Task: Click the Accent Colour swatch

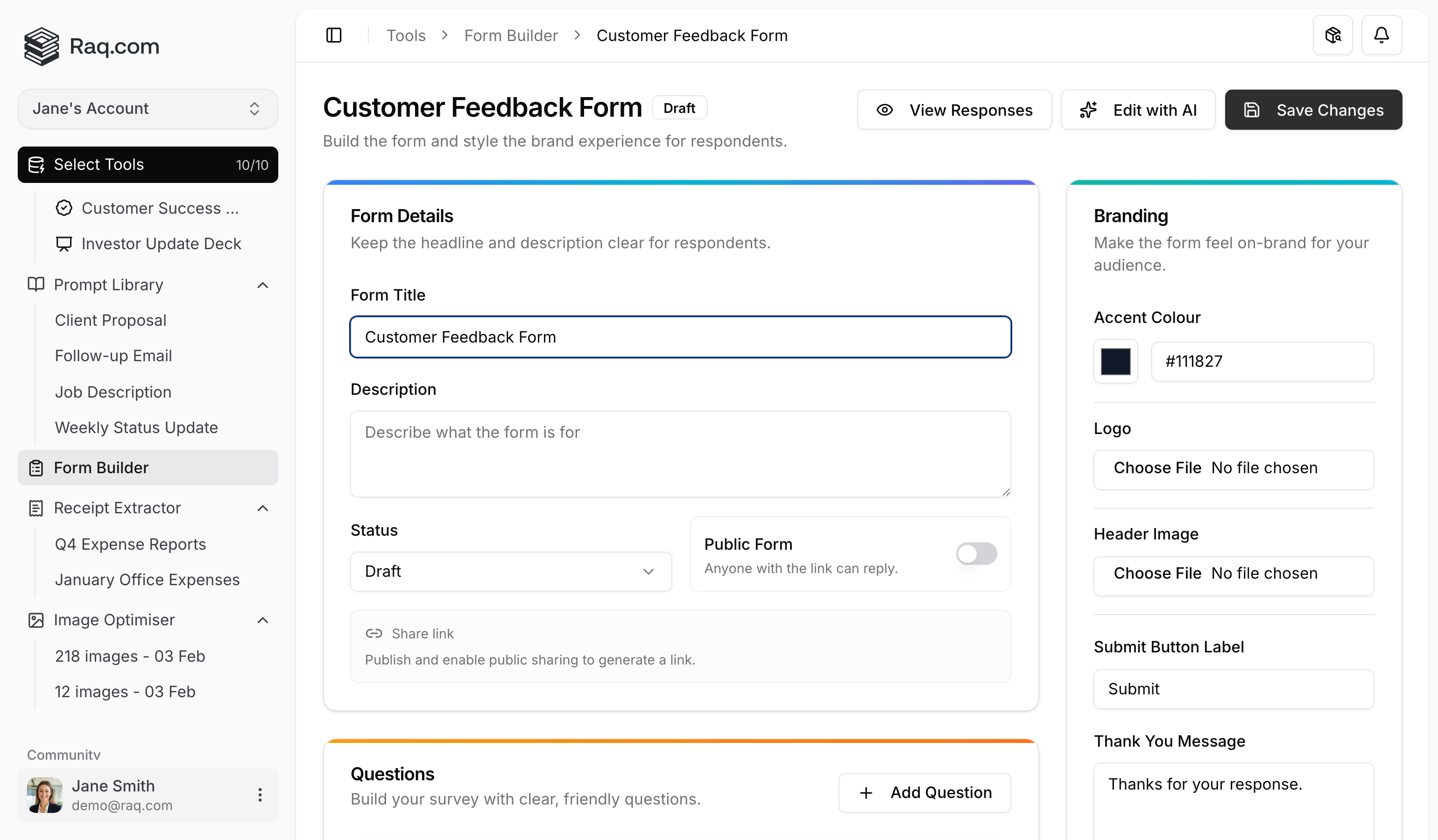Action: point(1115,361)
